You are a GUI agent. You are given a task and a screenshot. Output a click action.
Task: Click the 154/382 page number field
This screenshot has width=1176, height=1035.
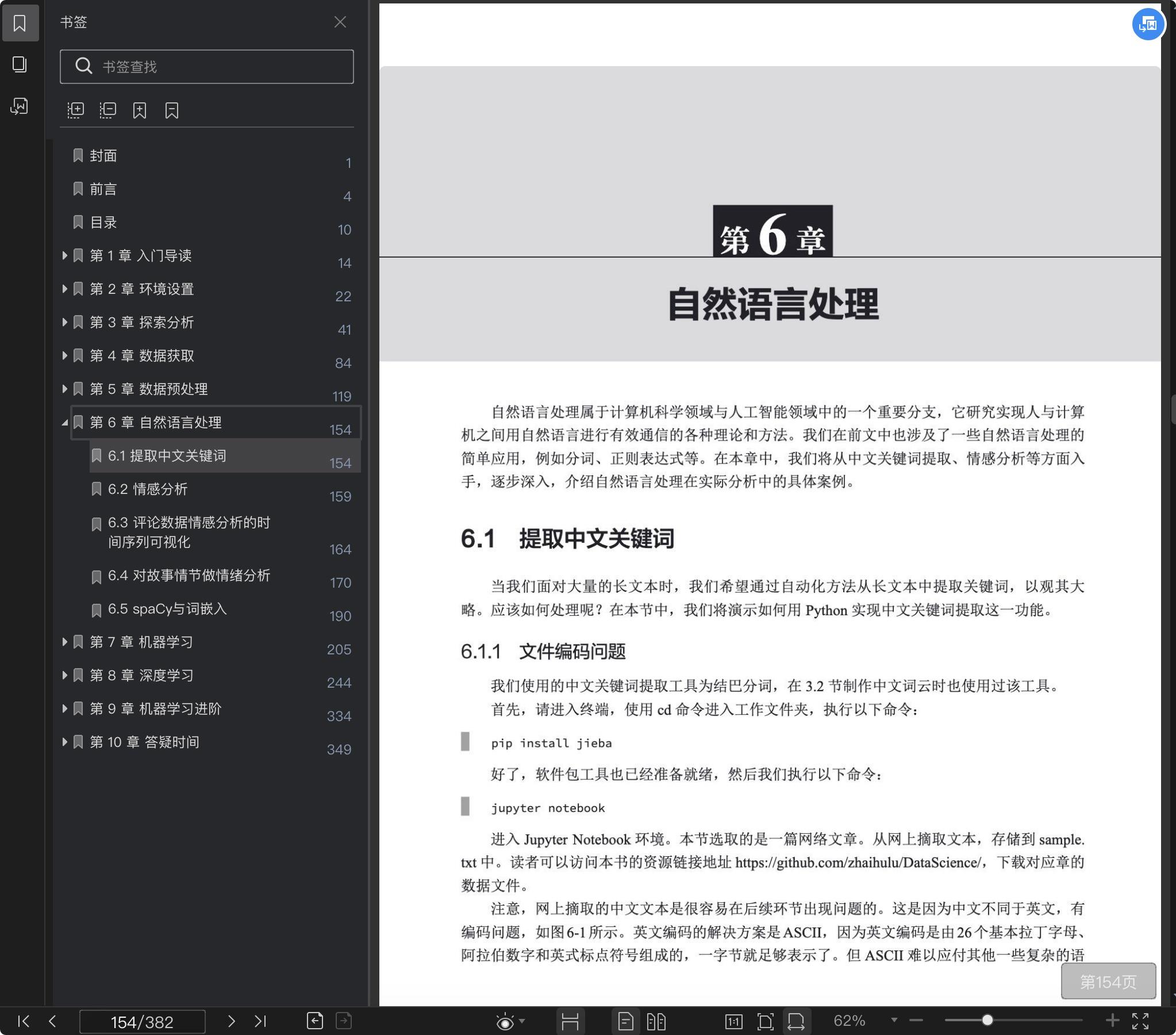click(x=142, y=1021)
